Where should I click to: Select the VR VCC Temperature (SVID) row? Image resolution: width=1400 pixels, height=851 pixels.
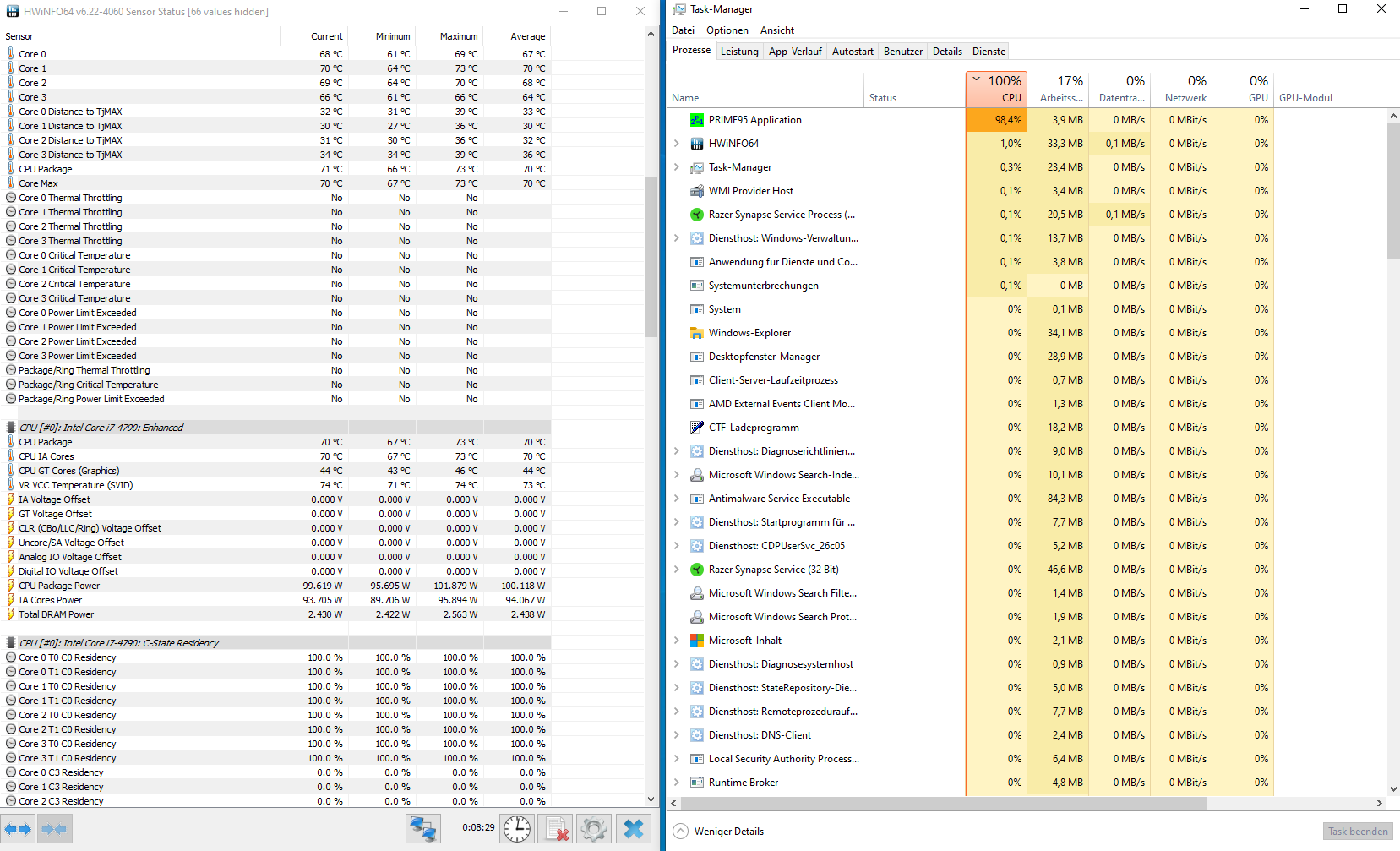tap(277, 485)
